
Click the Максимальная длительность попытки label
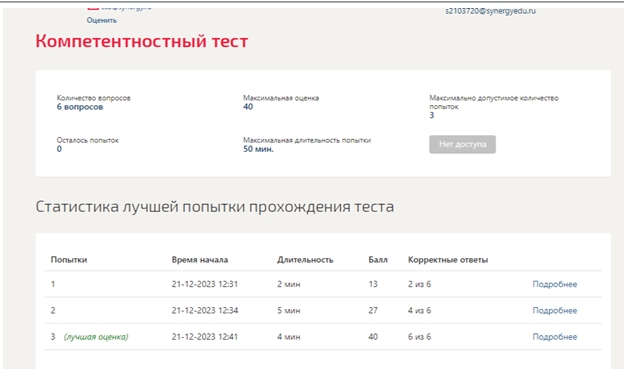point(307,140)
